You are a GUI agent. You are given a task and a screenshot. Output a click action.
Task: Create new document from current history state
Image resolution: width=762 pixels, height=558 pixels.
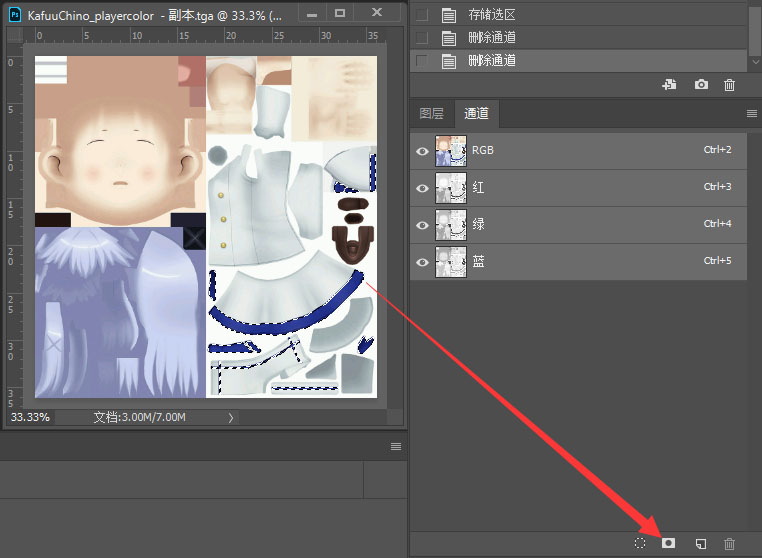(x=669, y=85)
